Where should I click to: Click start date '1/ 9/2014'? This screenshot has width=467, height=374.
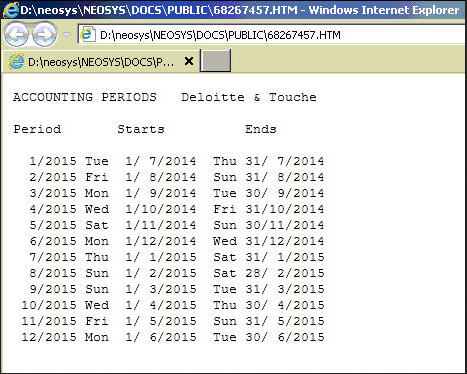[x=161, y=193]
